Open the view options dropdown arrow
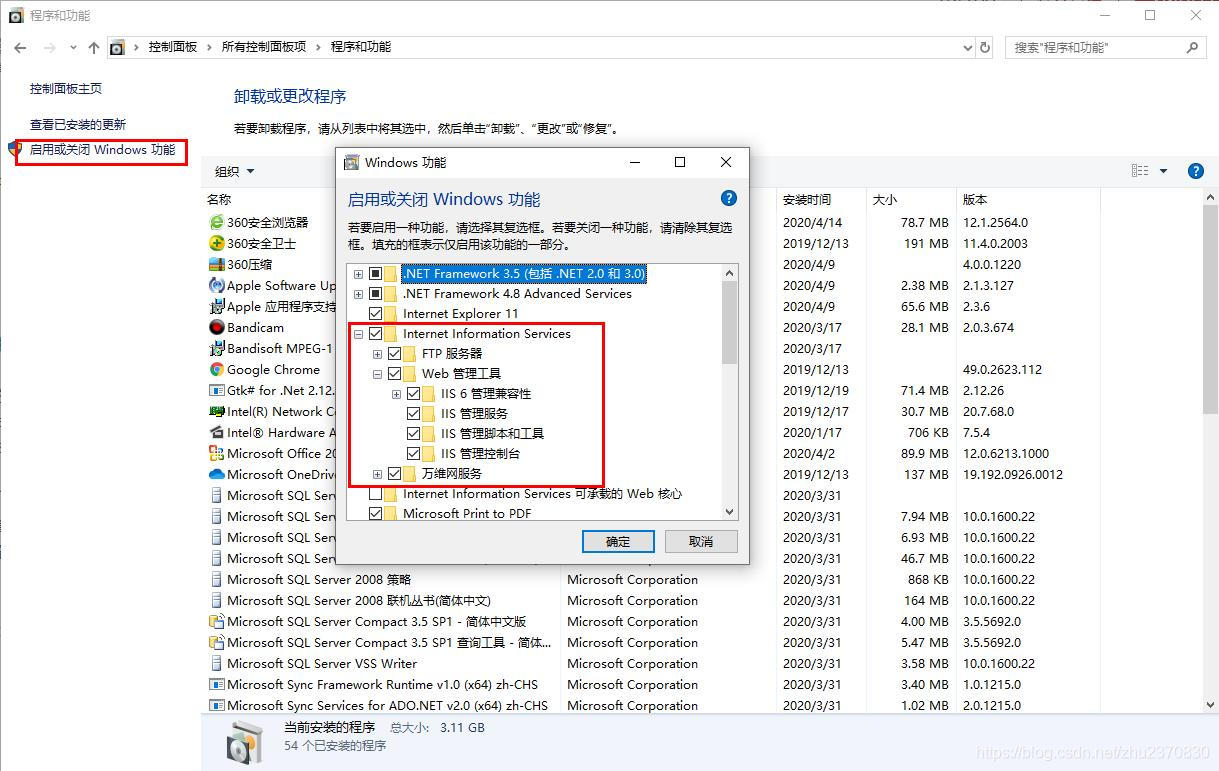Viewport: 1219px width, 771px height. pyautogui.click(x=1163, y=171)
